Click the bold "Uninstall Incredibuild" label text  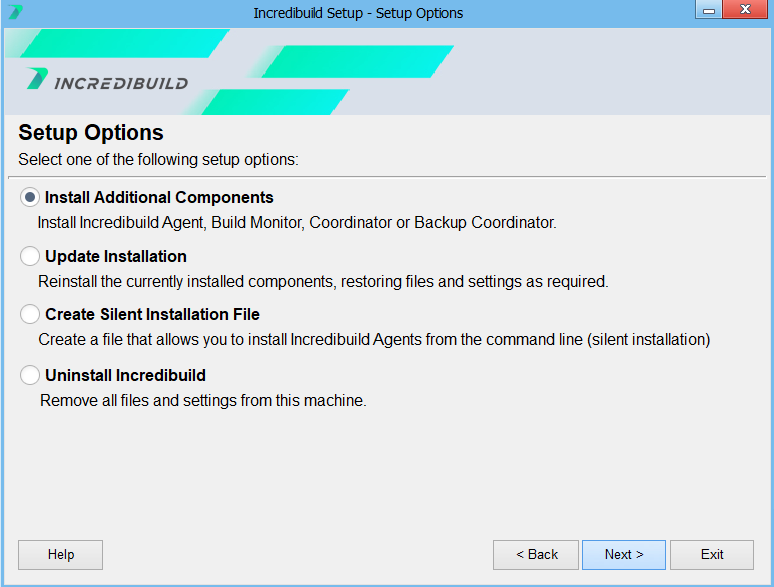125,376
